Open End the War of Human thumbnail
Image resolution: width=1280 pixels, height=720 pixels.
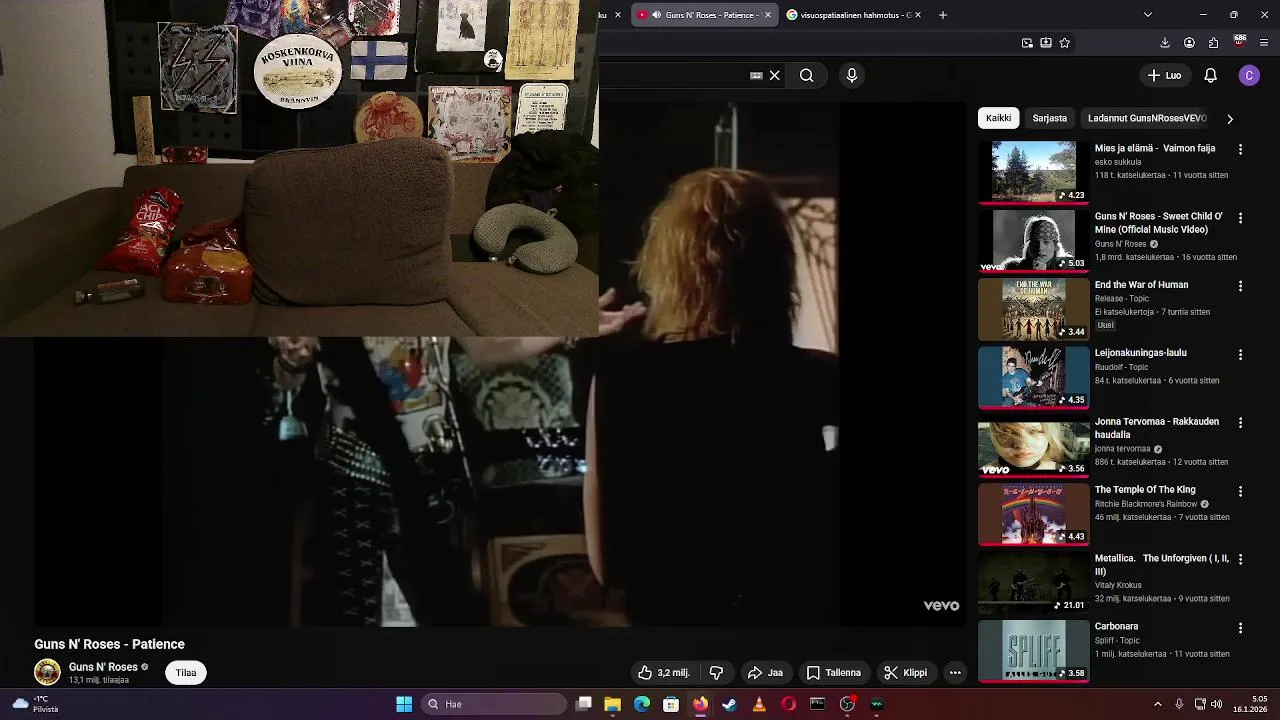pos(1033,308)
